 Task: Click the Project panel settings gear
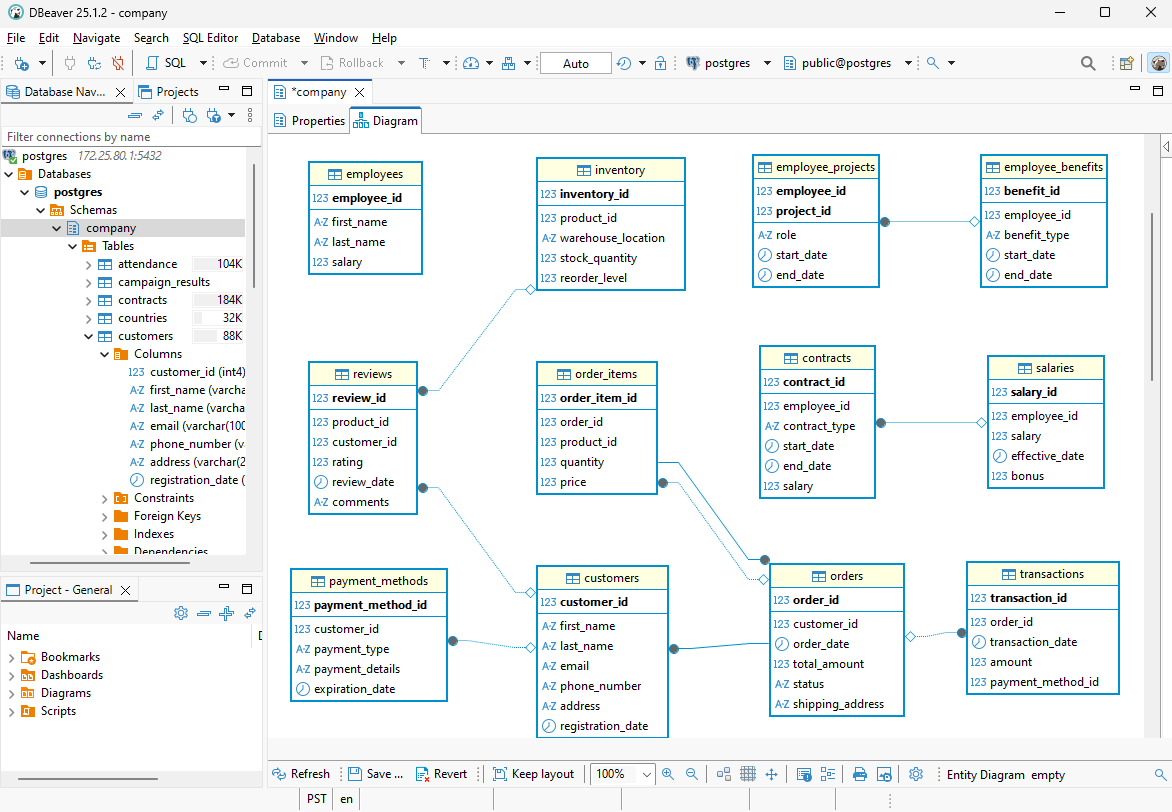181,613
